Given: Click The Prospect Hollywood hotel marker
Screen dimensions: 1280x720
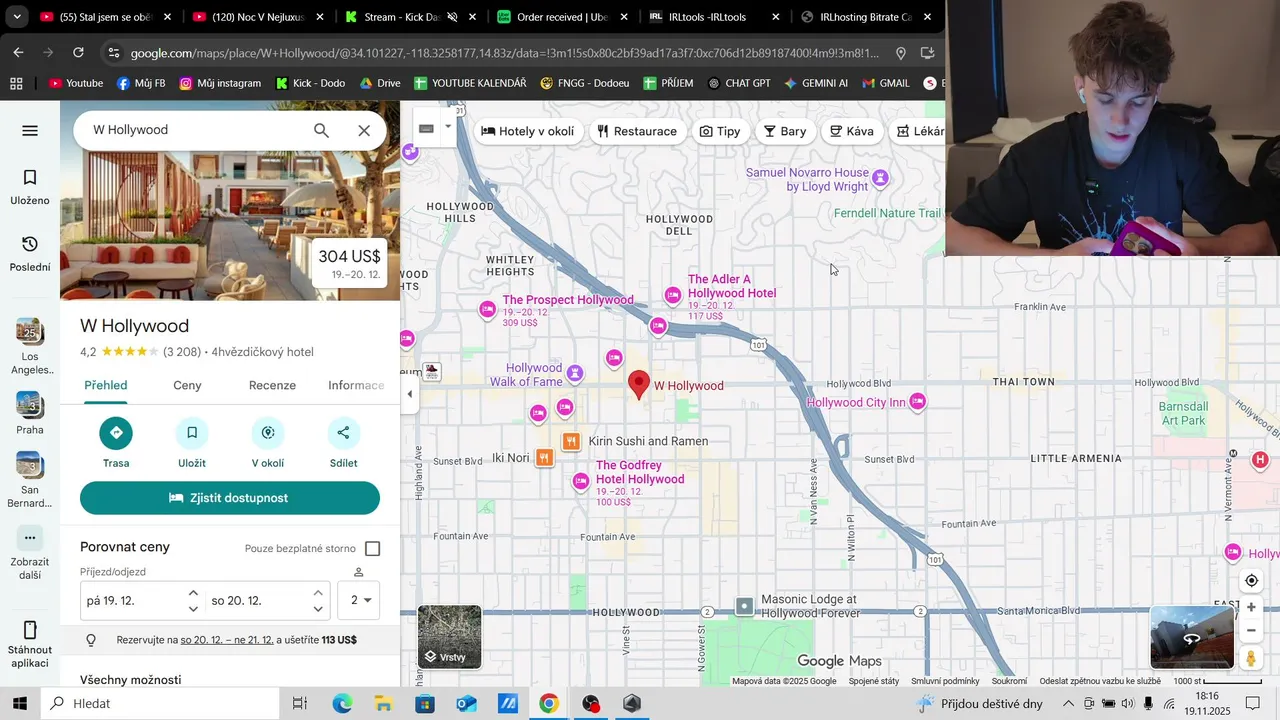Looking at the screenshot, I should tap(488, 310).
